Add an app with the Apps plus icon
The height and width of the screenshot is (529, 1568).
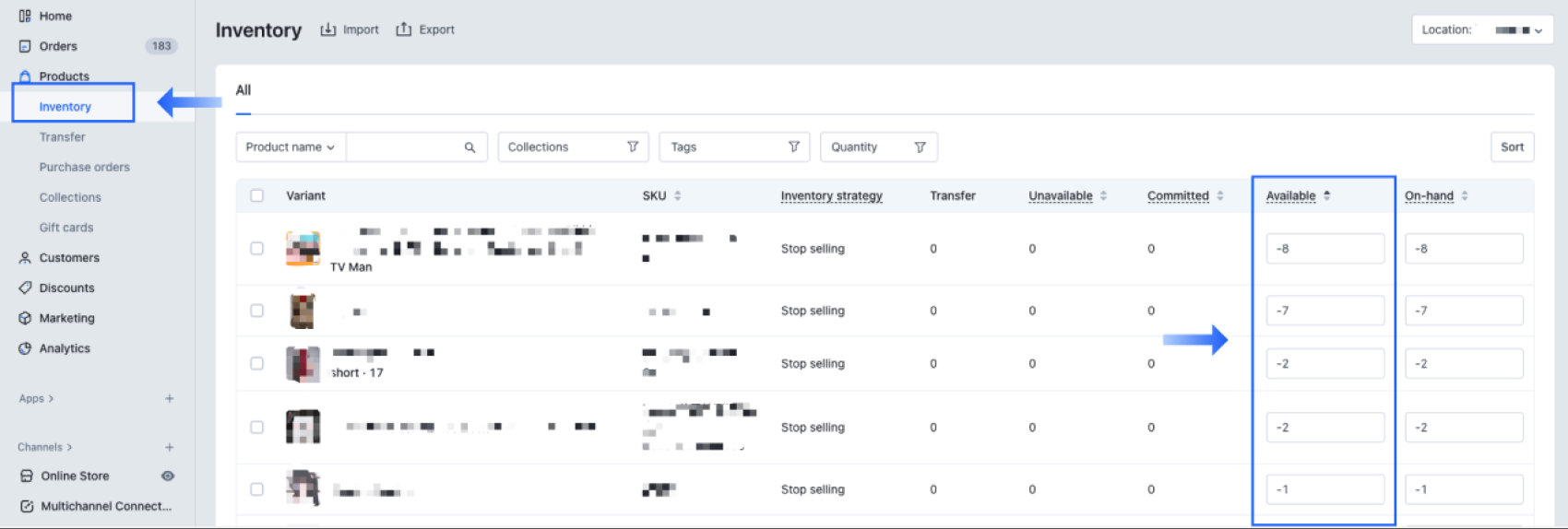[x=169, y=399]
